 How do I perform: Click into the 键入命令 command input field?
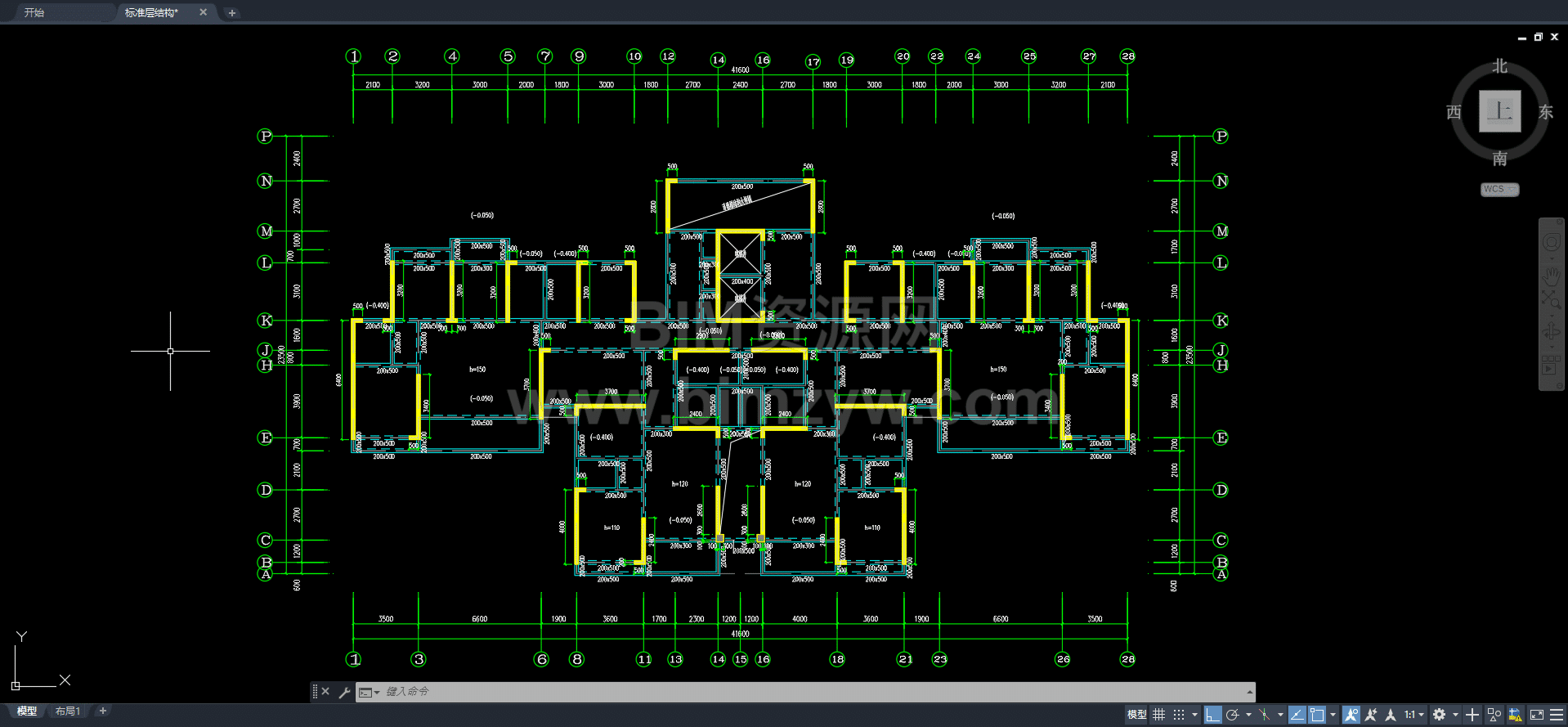pyautogui.click(x=736, y=692)
